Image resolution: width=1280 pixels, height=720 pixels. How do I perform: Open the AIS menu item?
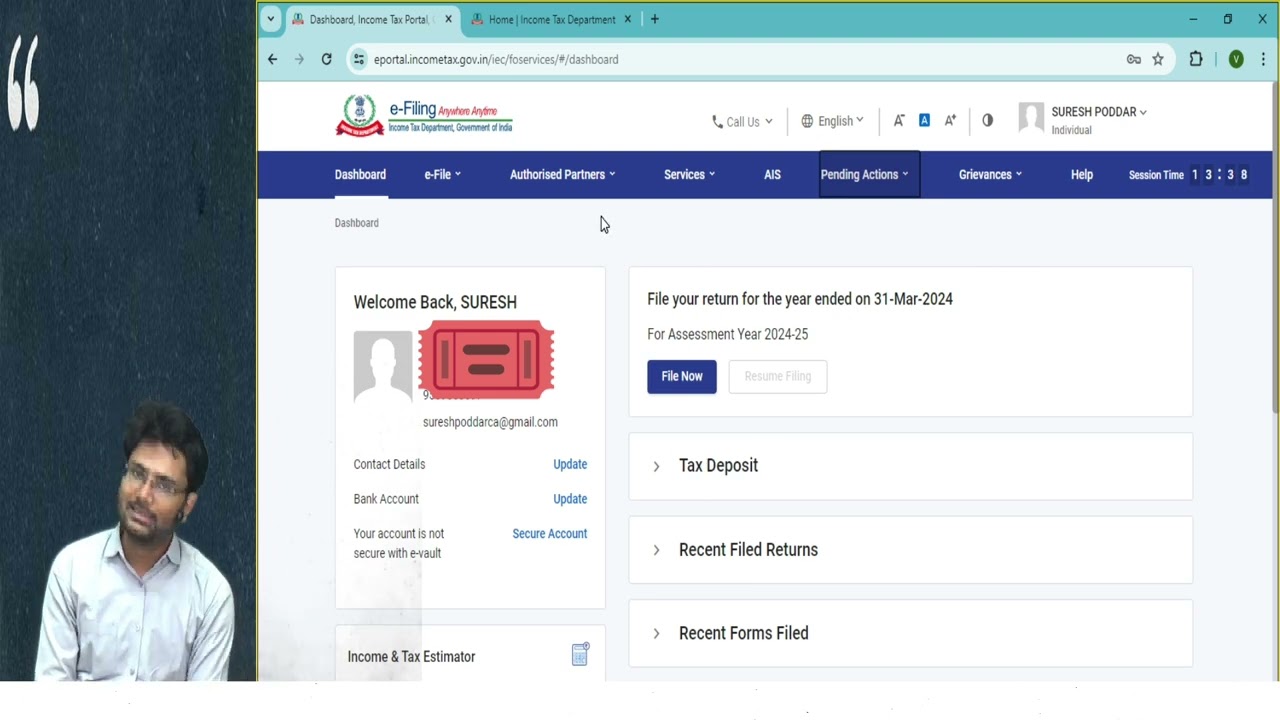(x=772, y=174)
